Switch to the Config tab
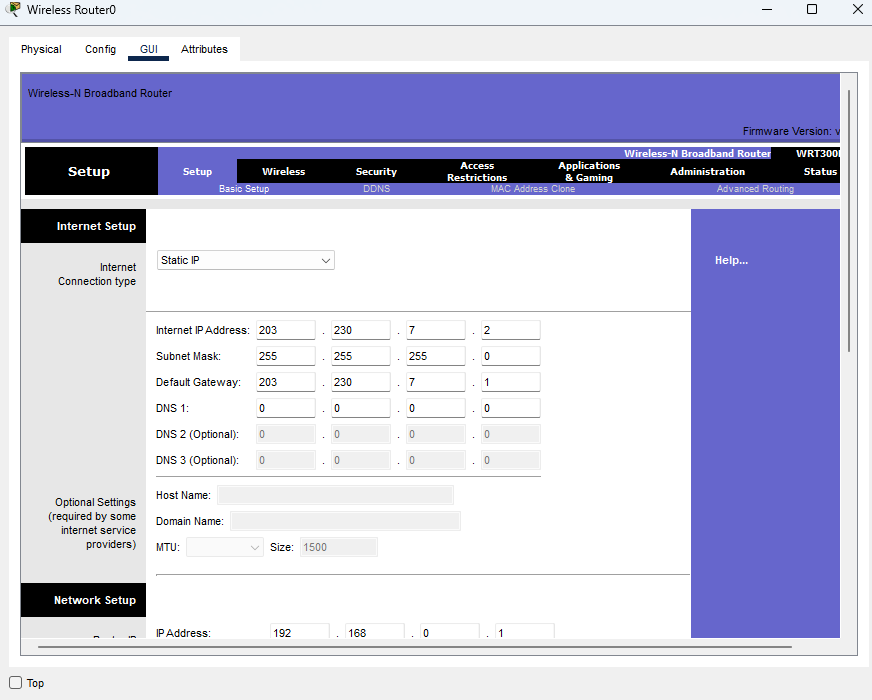 [100, 49]
